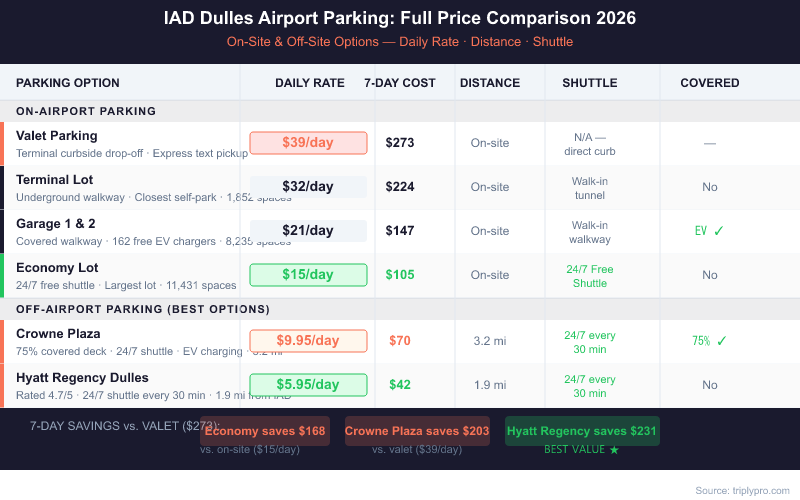Click the Shuttle column header
The image size is (800, 500).
click(590, 83)
